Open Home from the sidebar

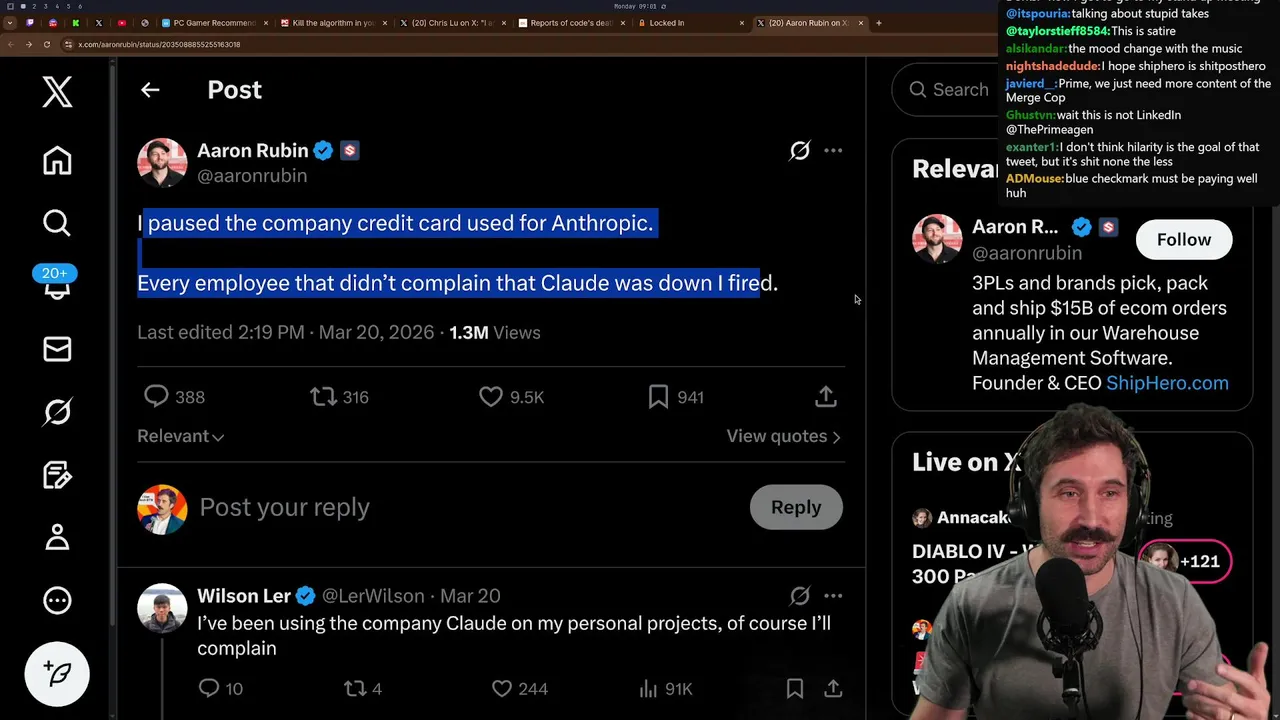[57, 160]
